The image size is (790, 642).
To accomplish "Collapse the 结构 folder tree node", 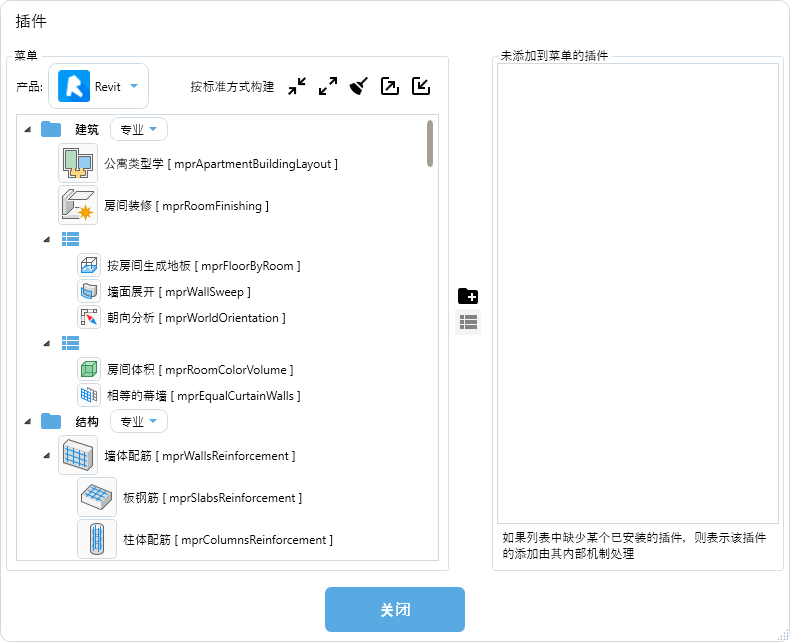I will pos(27,421).
